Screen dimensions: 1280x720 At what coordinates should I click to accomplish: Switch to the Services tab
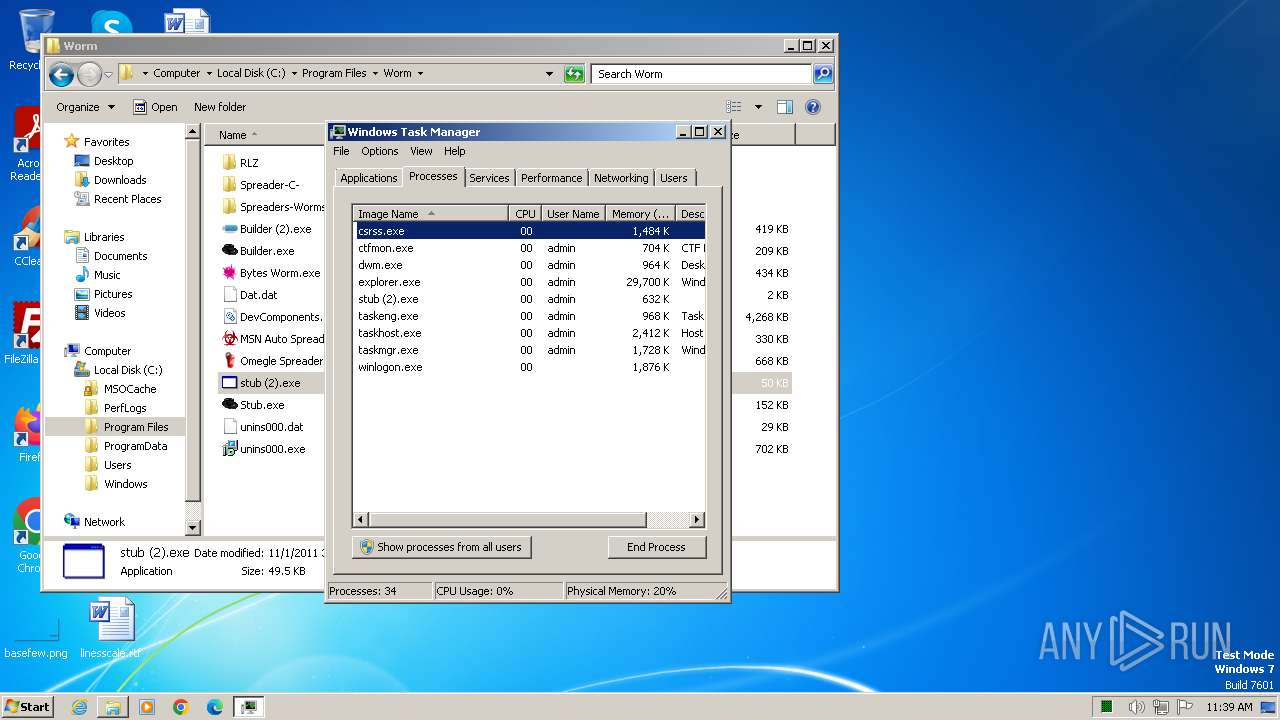[x=489, y=178]
